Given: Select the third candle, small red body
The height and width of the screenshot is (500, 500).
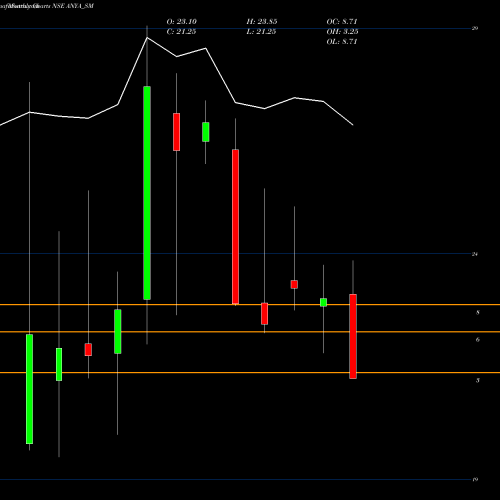Looking at the screenshot, I should coord(88,350).
